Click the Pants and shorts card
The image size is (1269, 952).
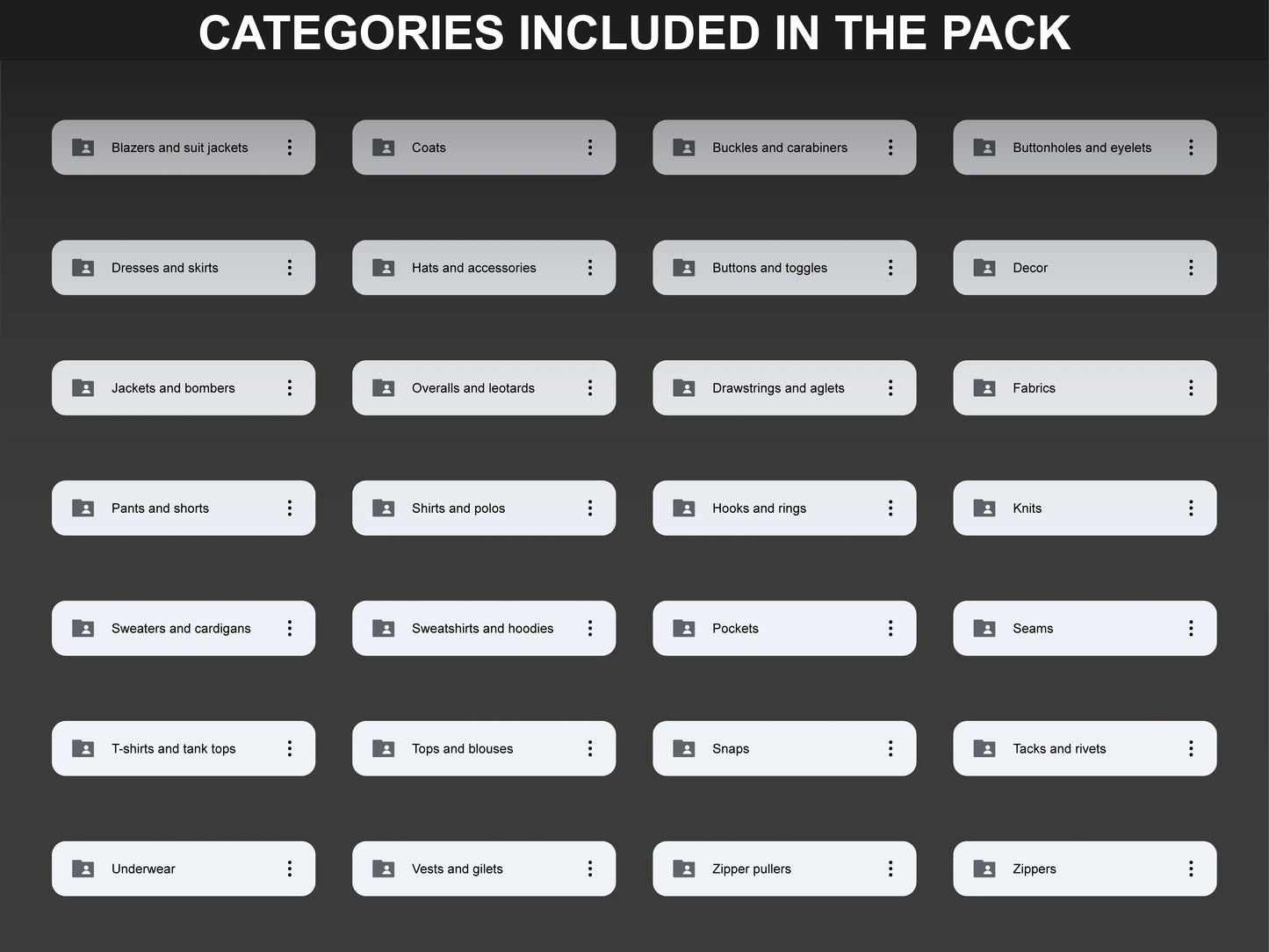tap(184, 508)
